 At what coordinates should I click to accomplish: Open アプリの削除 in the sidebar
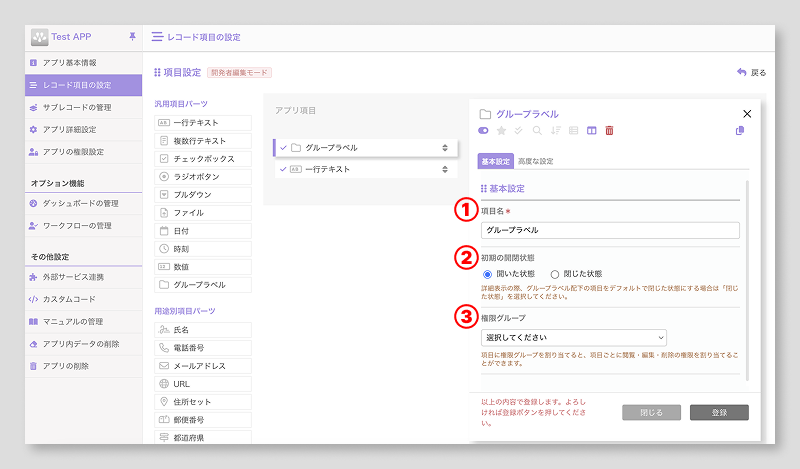(84, 366)
